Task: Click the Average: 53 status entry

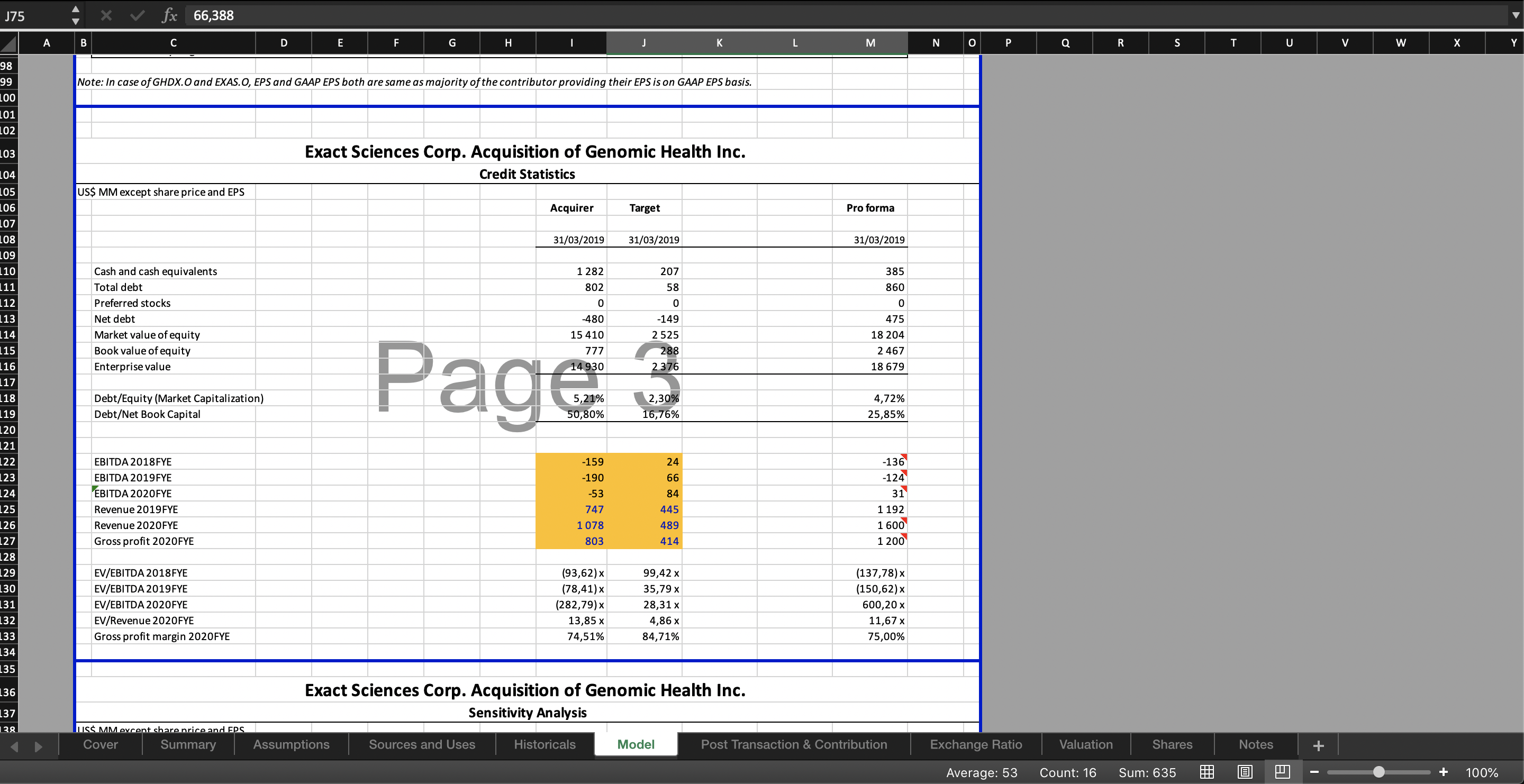Action: 982,772
